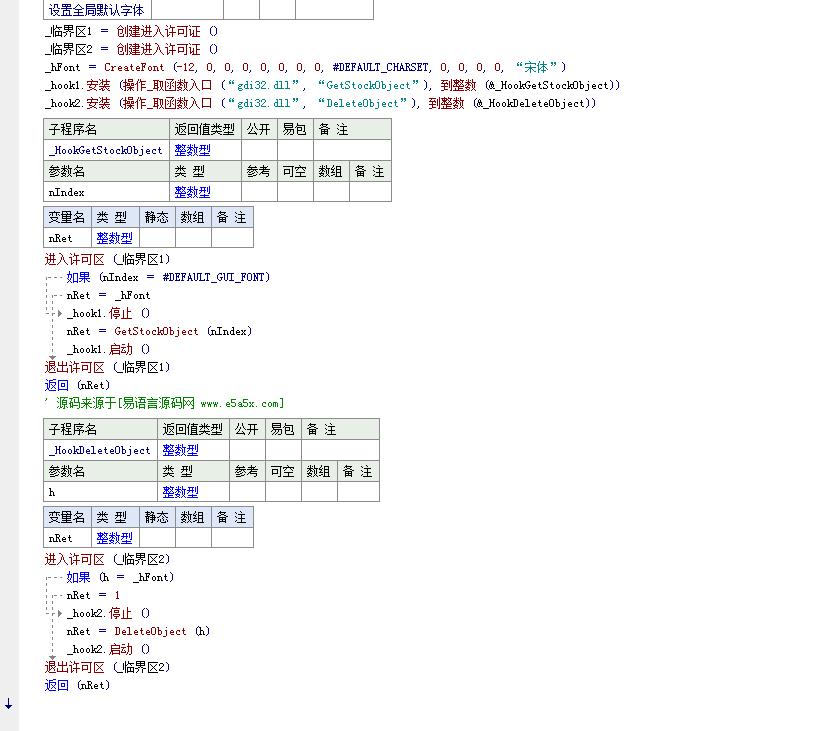
Task: Select the _HookGetStockObject subroutine name cell
Action: pos(107,150)
